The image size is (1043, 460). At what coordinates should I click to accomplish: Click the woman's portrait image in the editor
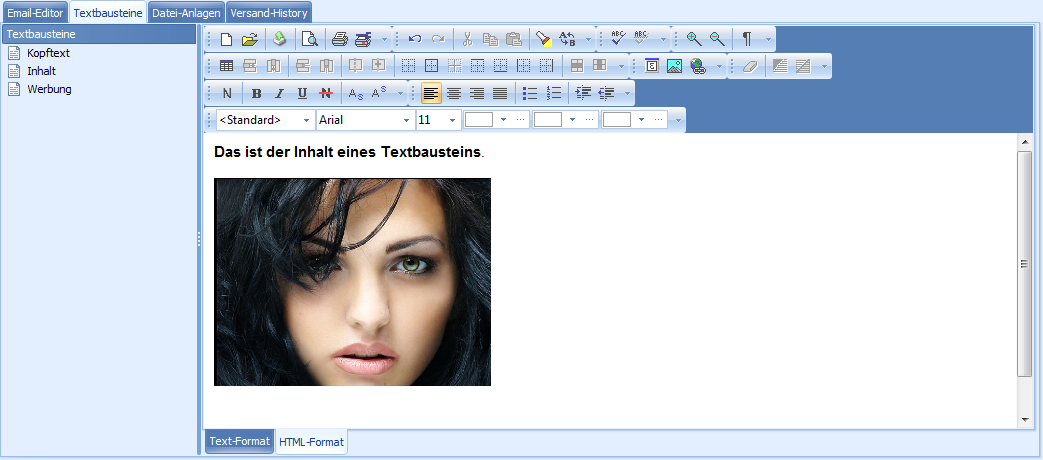(x=353, y=282)
